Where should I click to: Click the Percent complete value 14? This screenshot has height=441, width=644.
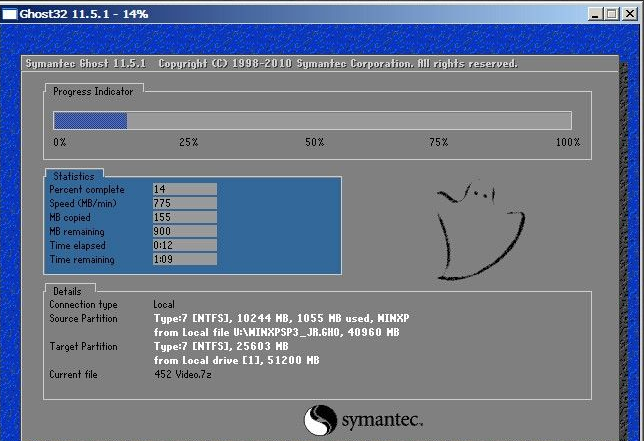[185, 189]
